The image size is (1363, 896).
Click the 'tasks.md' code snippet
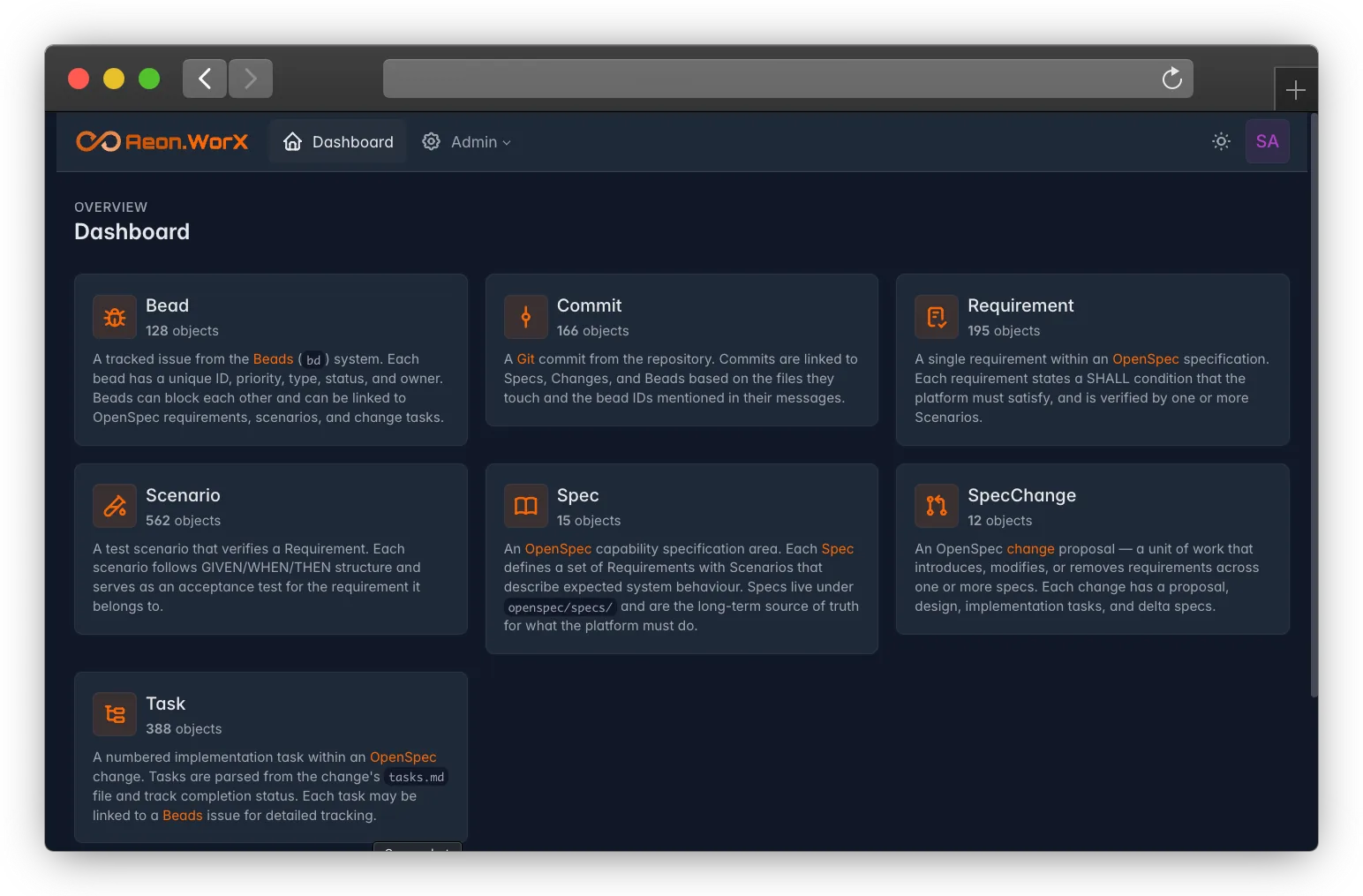[416, 778]
